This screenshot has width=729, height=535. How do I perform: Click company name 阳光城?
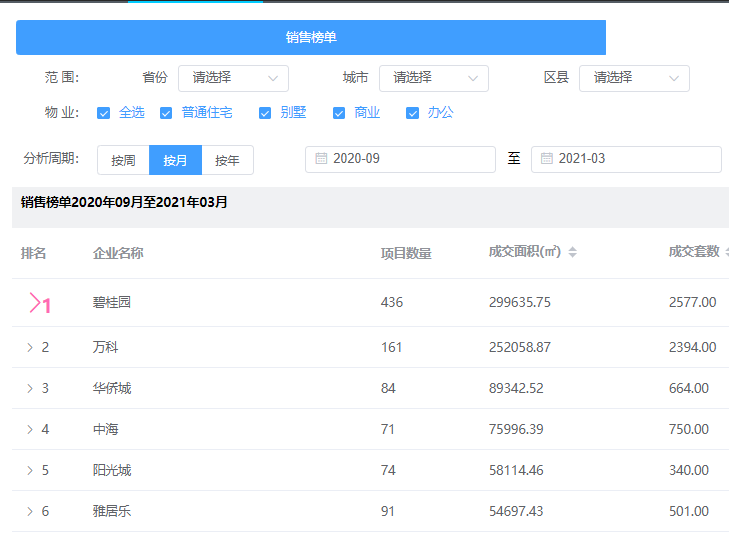point(112,470)
